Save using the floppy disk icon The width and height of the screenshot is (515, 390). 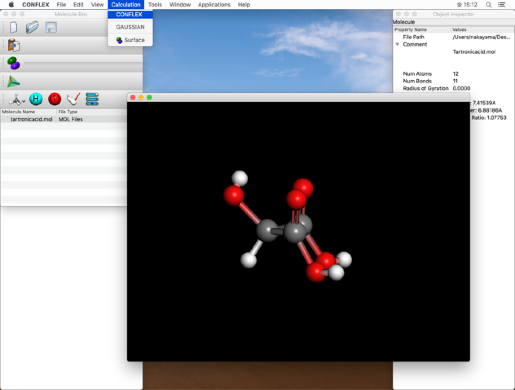[x=51, y=27]
